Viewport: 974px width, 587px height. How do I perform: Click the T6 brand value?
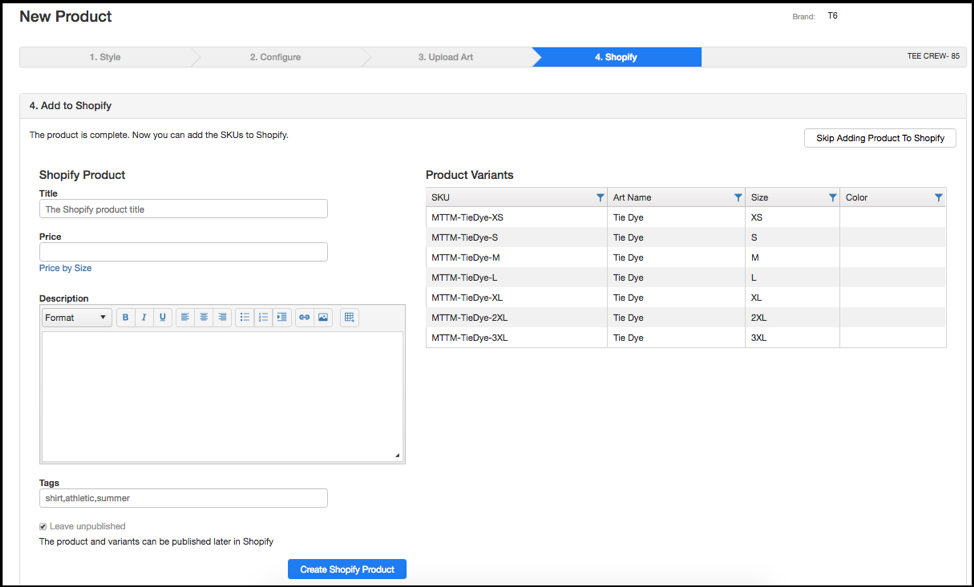point(832,16)
